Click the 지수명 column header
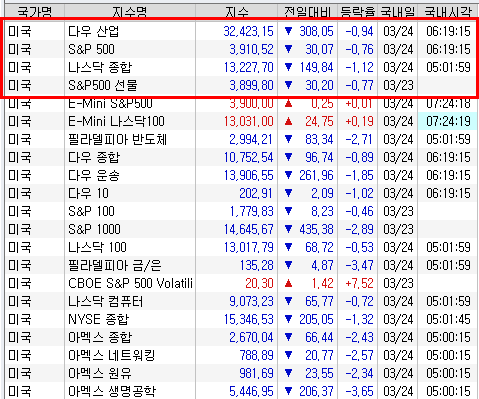 (x=130, y=12)
